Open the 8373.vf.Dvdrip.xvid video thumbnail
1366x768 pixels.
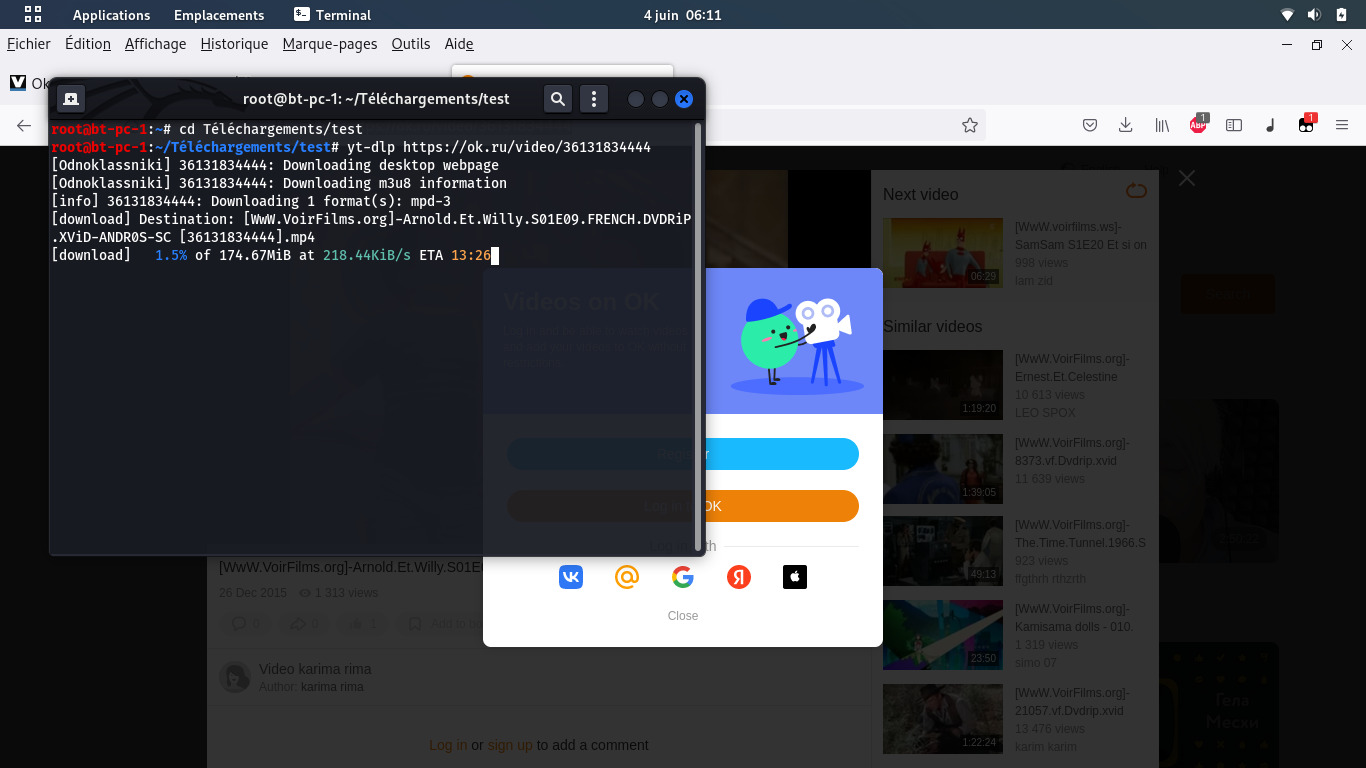point(943,469)
